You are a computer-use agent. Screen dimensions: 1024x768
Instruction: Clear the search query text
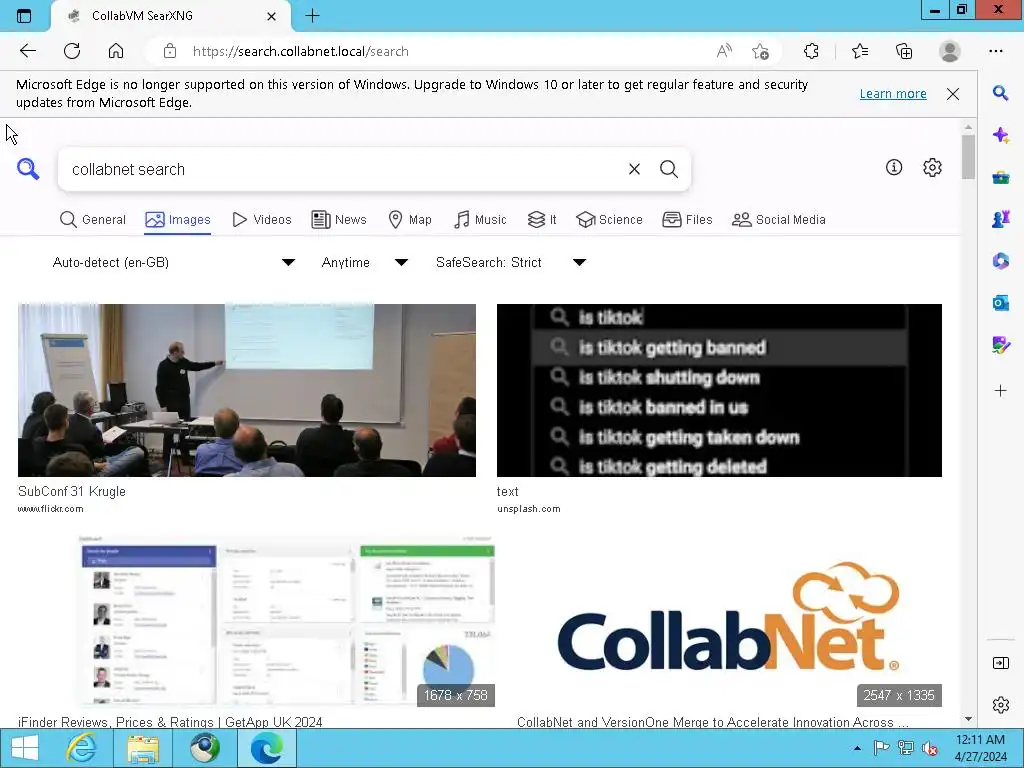[x=634, y=169]
